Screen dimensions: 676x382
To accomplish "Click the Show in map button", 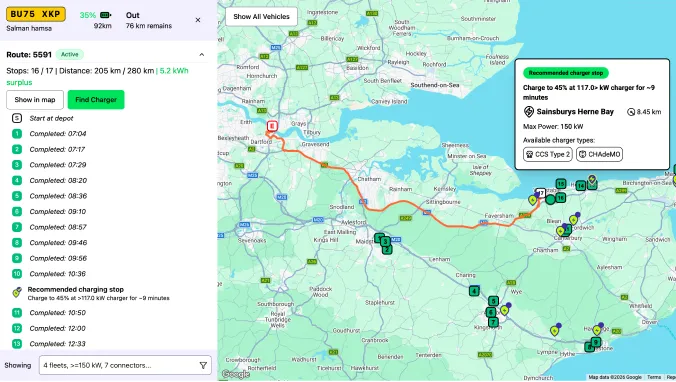I will 35,100.
